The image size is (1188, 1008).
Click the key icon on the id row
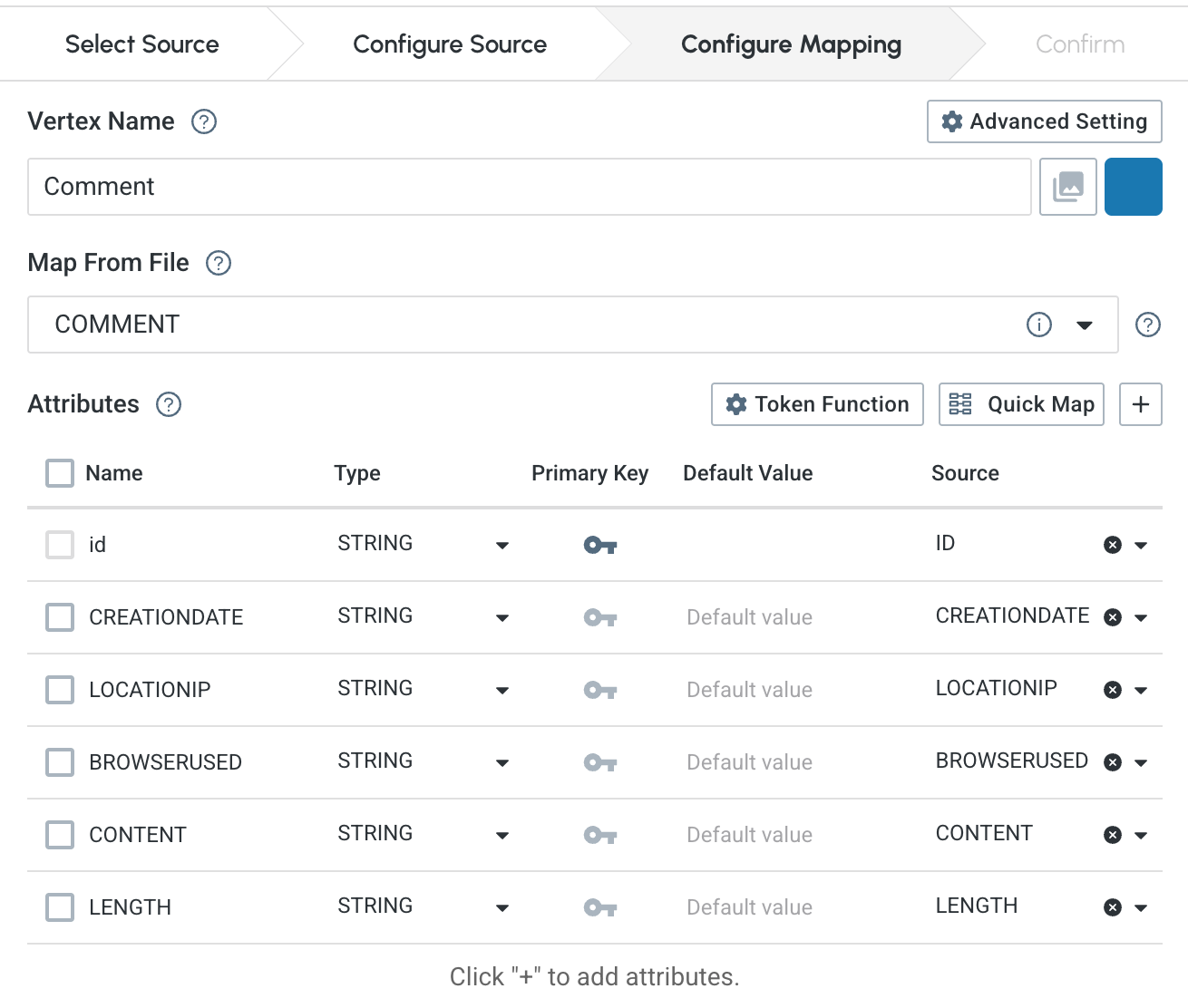click(599, 545)
